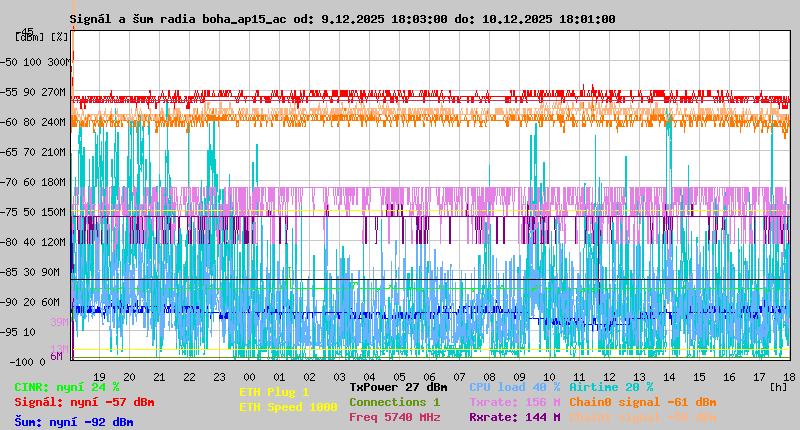Viewport: 800px width, 430px height.
Task: Click the Chain0 signal legend label
Action: coord(642,402)
